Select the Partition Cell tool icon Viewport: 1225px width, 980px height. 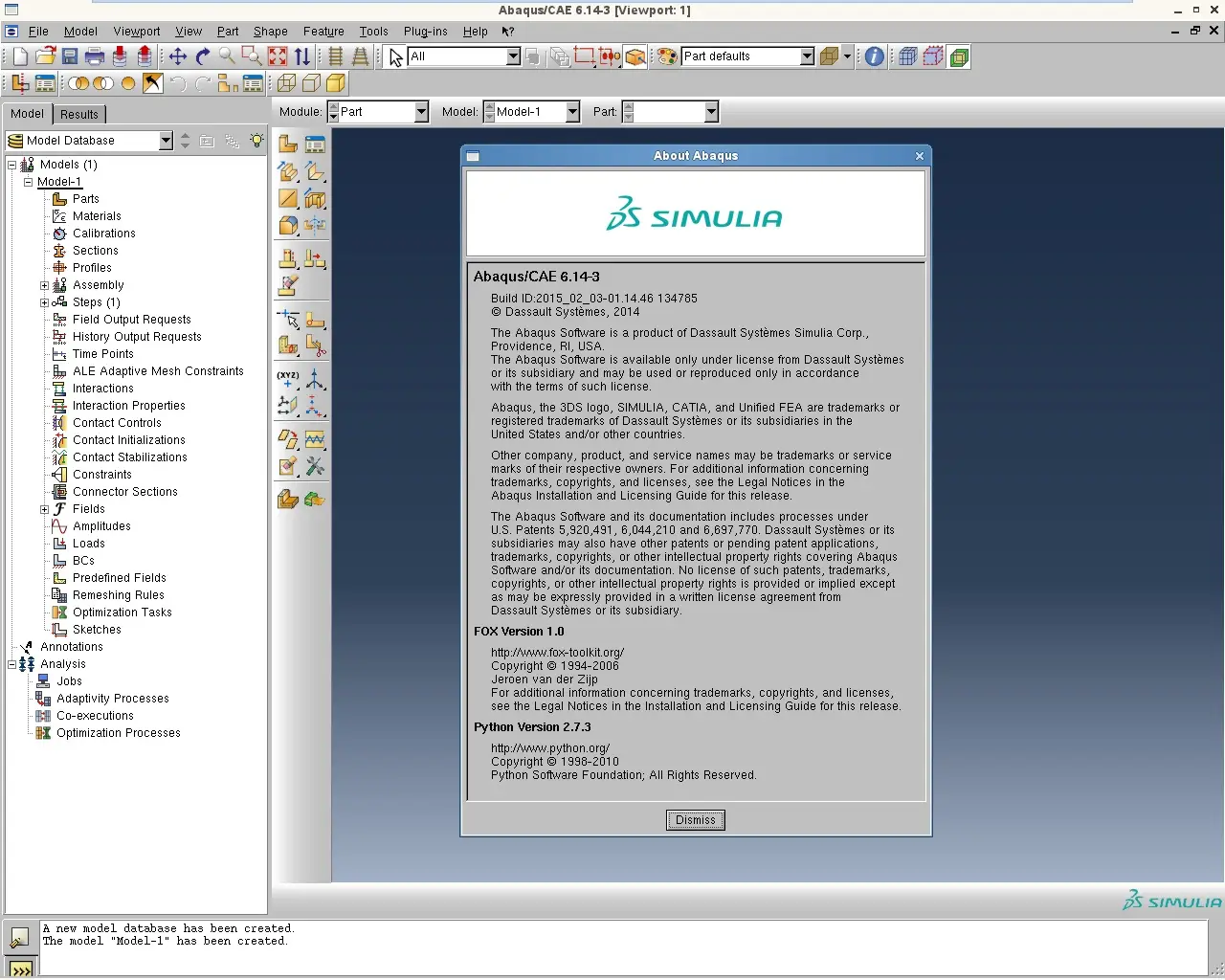click(288, 344)
